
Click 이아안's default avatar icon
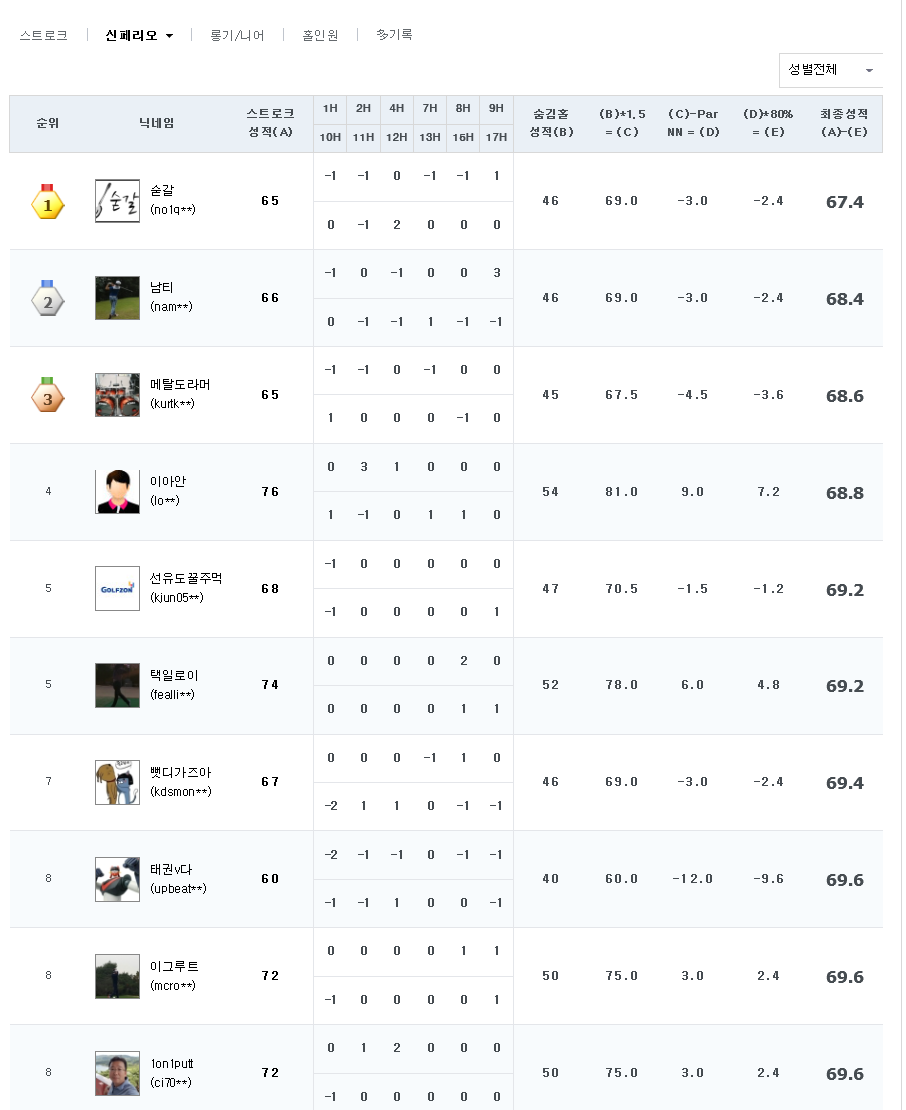click(x=117, y=492)
